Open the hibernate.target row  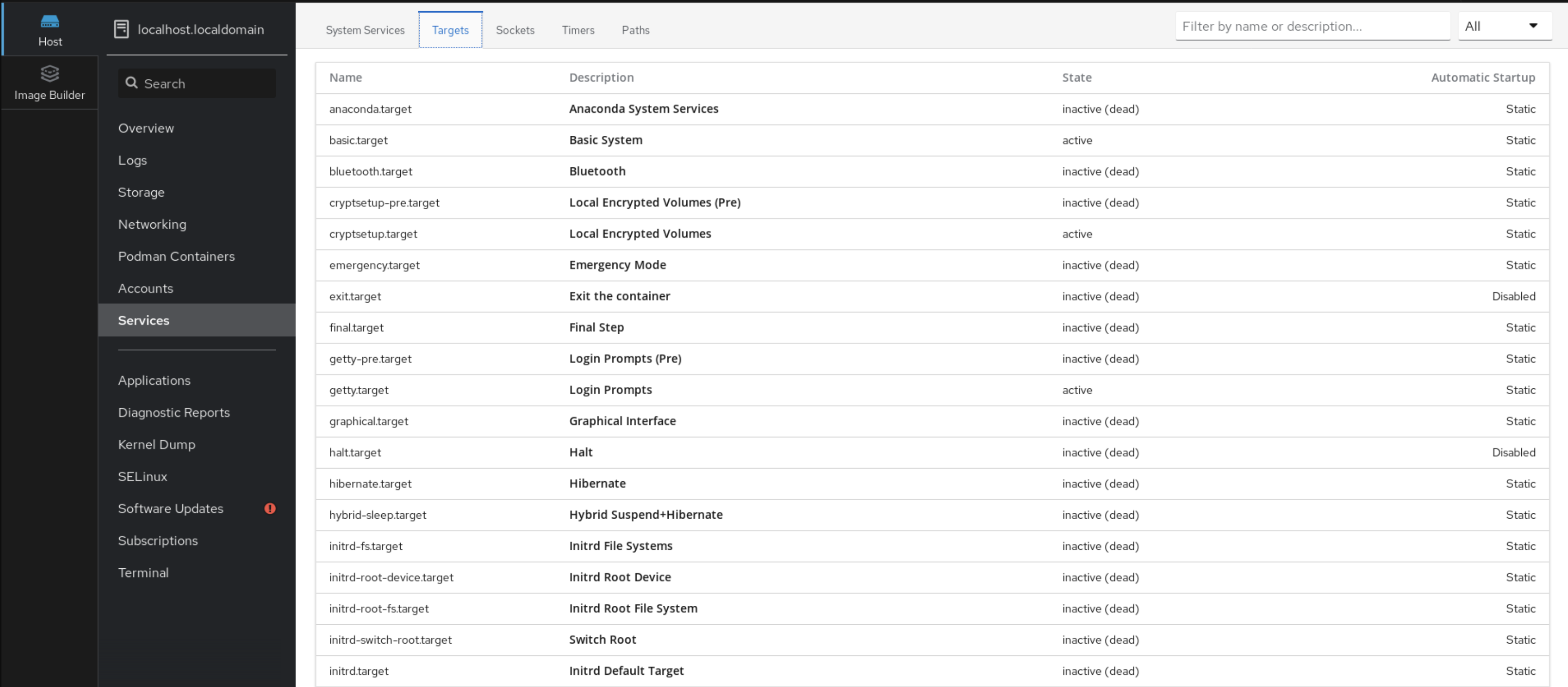(x=370, y=484)
